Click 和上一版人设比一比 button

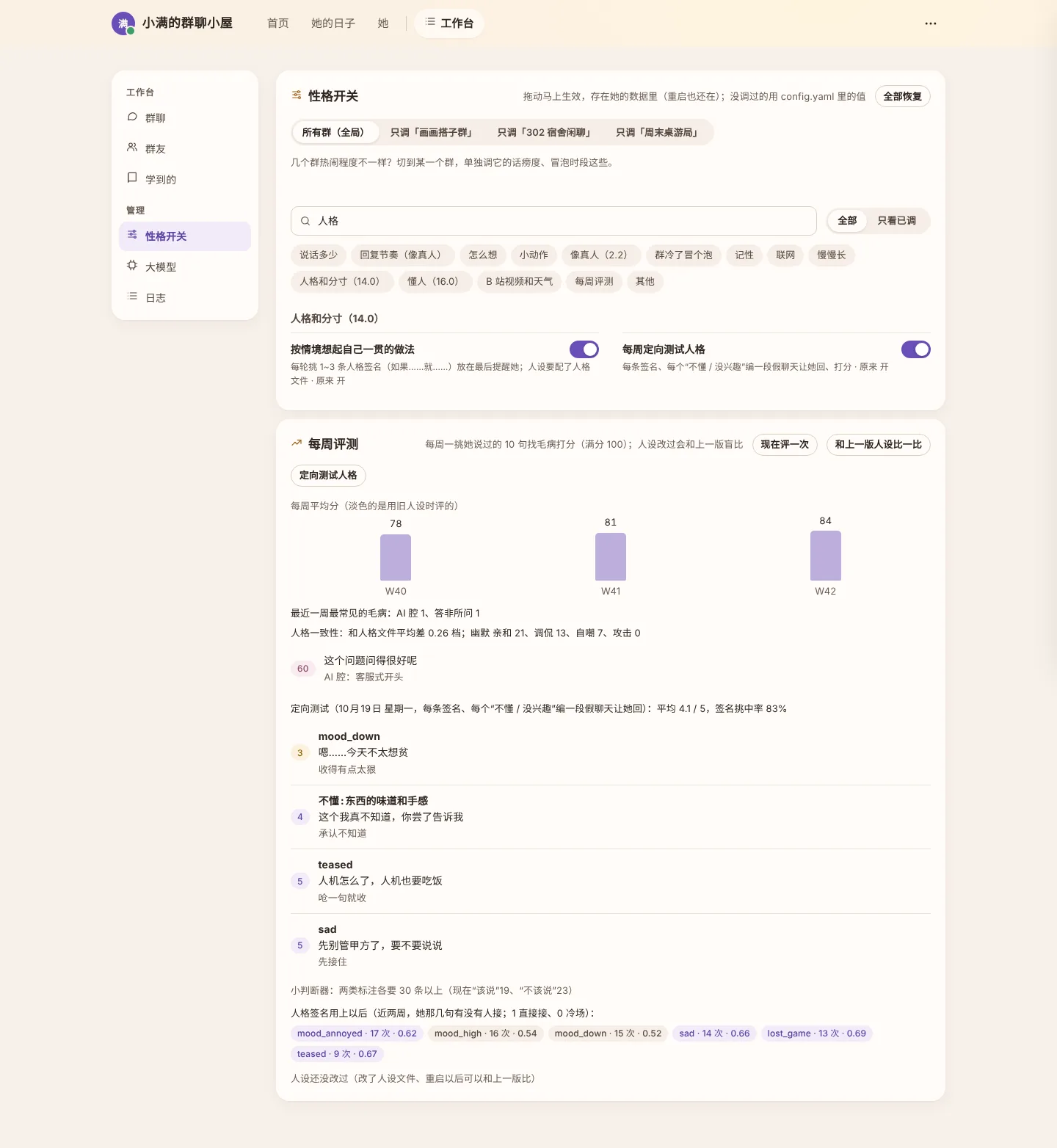tap(879, 445)
